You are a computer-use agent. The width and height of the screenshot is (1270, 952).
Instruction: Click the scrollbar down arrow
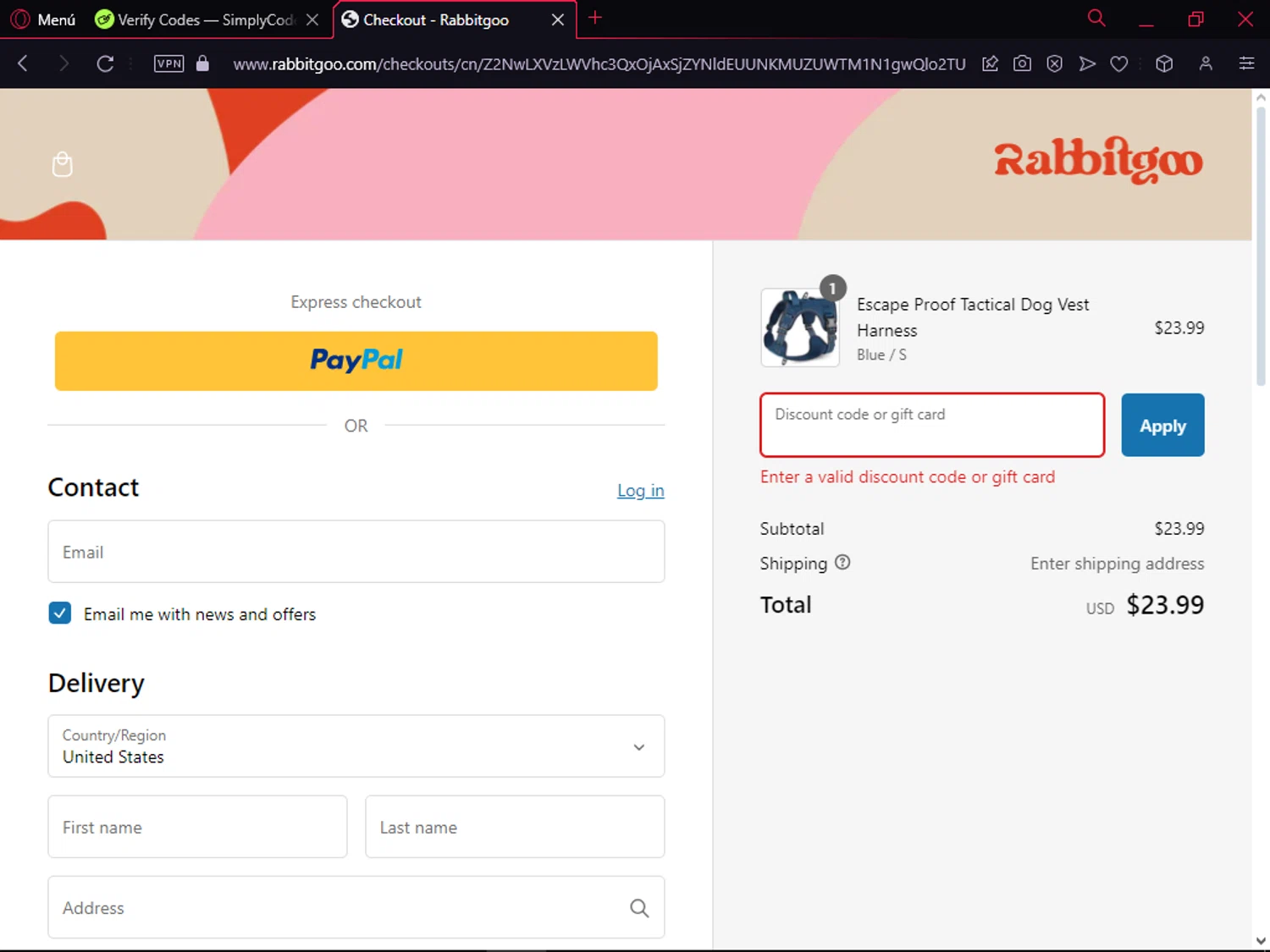tap(1261, 941)
